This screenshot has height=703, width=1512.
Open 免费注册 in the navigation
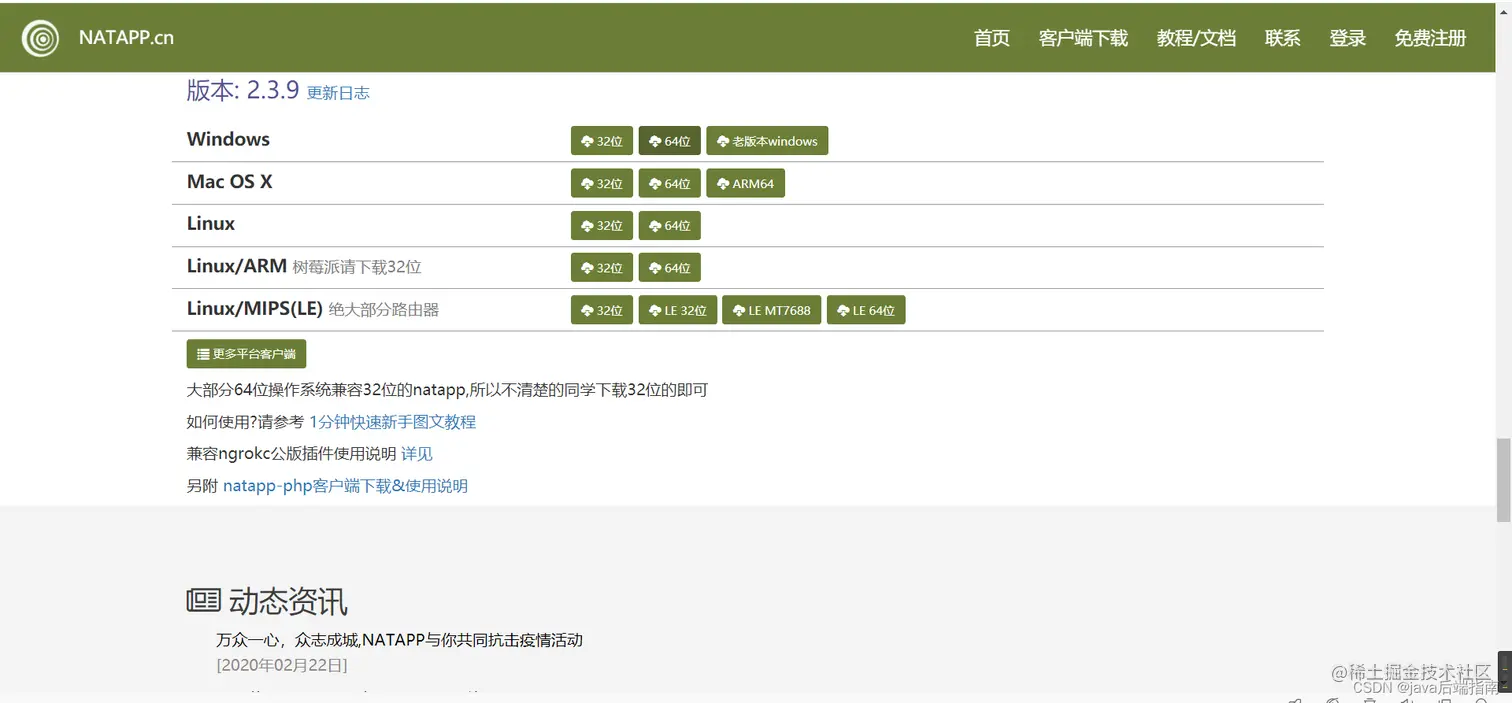[1430, 38]
